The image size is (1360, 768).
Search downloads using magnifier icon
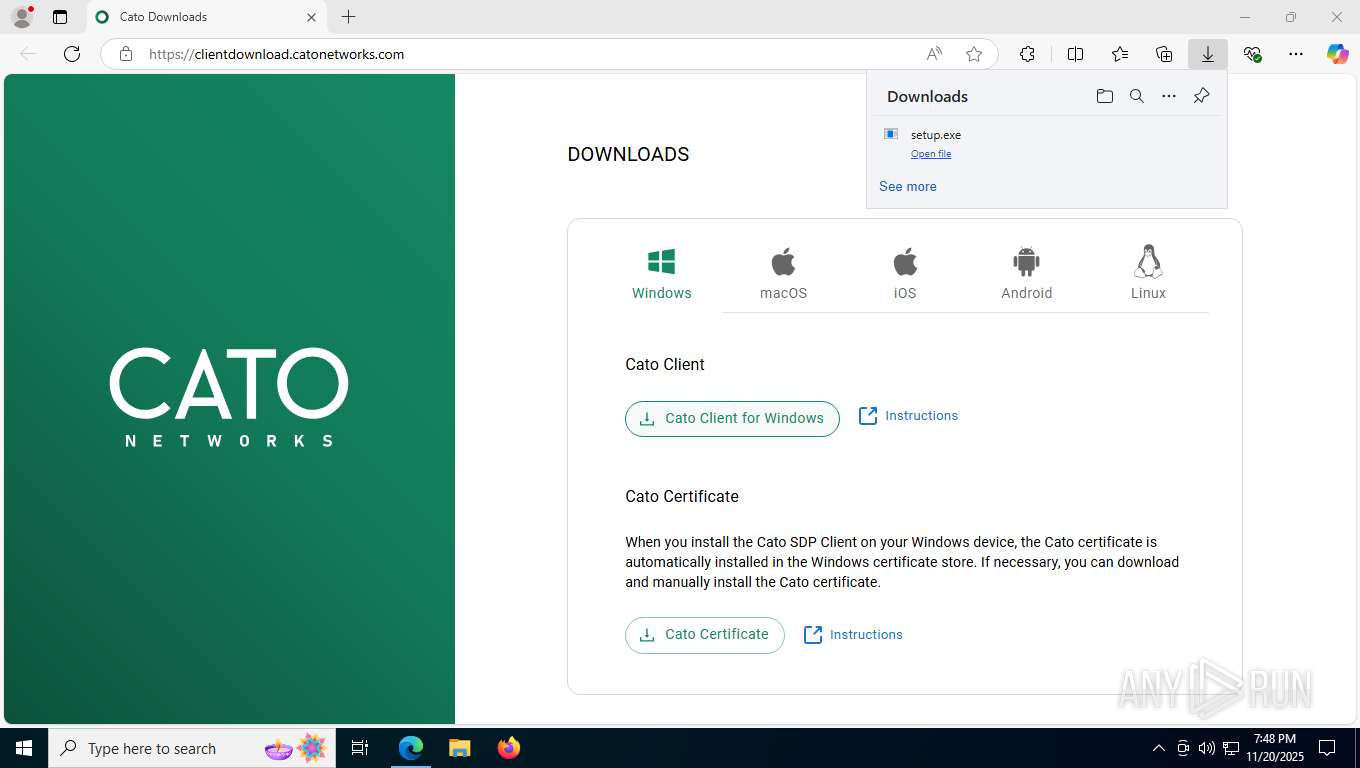tap(1137, 96)
